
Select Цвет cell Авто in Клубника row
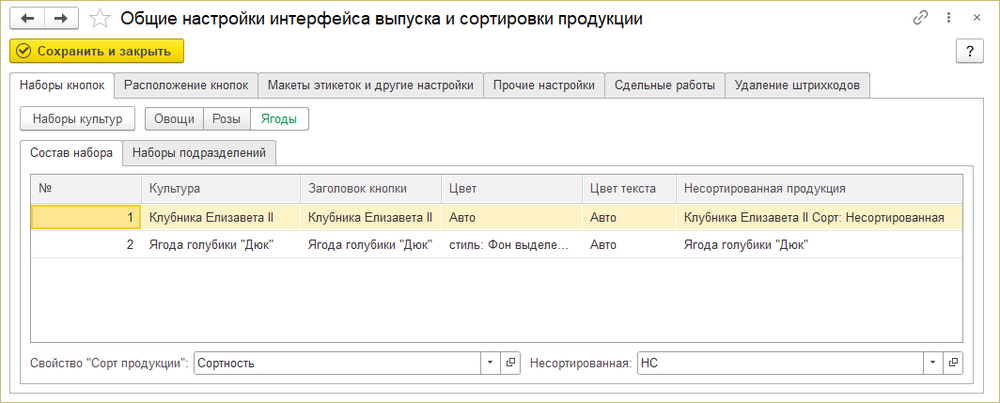pos(511,217)
